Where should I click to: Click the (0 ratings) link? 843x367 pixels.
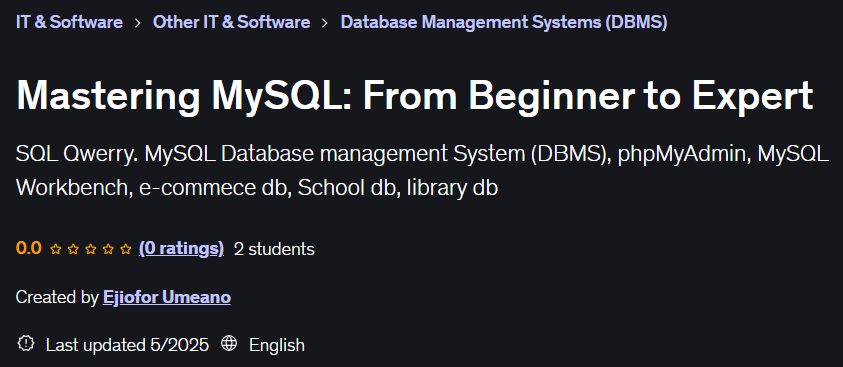point(181,249)
